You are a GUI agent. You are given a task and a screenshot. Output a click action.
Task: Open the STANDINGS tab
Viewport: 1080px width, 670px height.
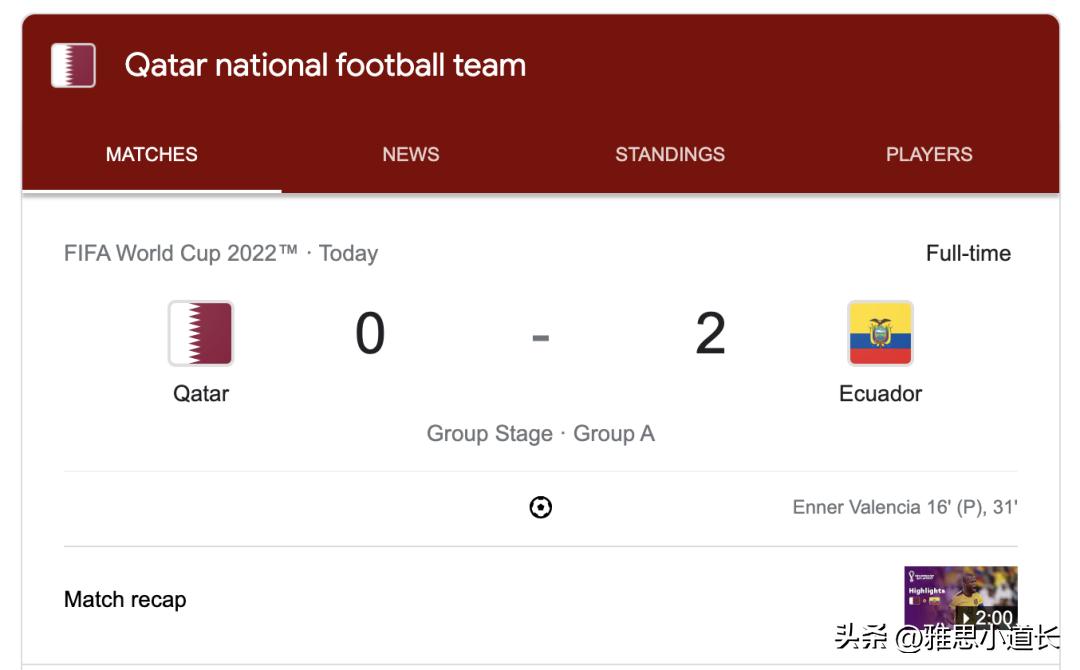[670, 154]
